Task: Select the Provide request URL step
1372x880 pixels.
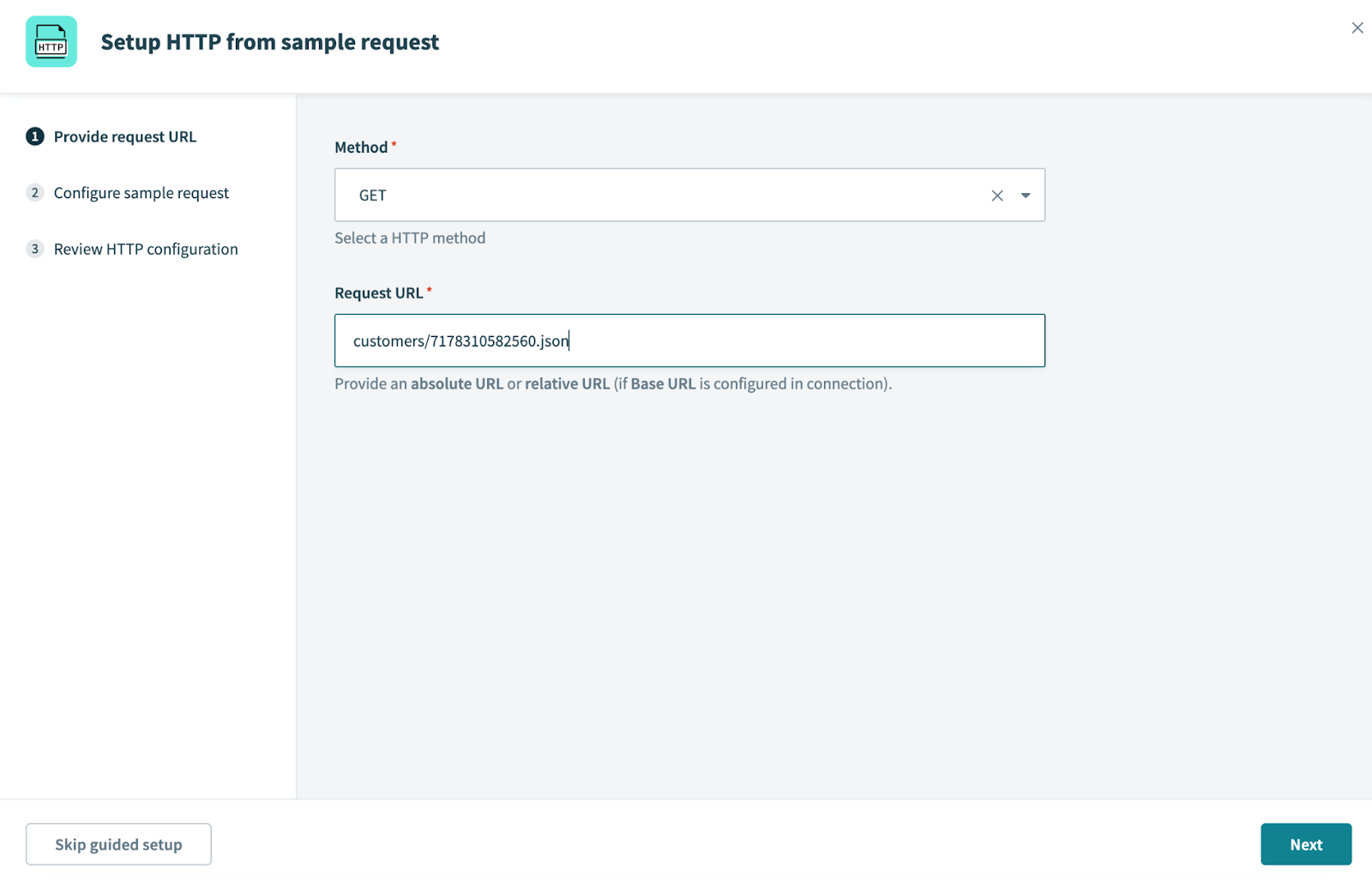Action: tap(125, 136)
